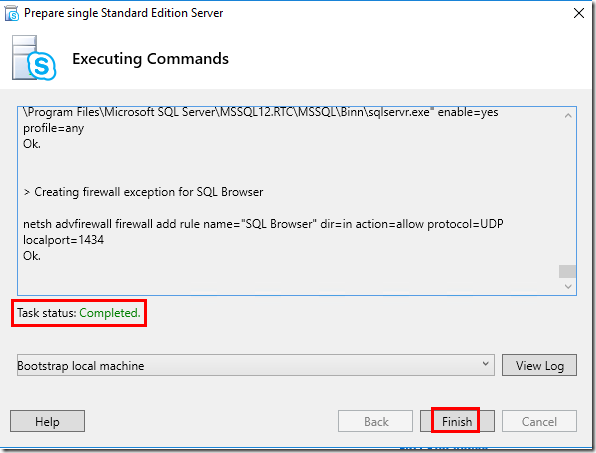The height and width of the screenshot is (453, 596).
Task: Open Help for this wizard
Action: [x=48, y=421]
